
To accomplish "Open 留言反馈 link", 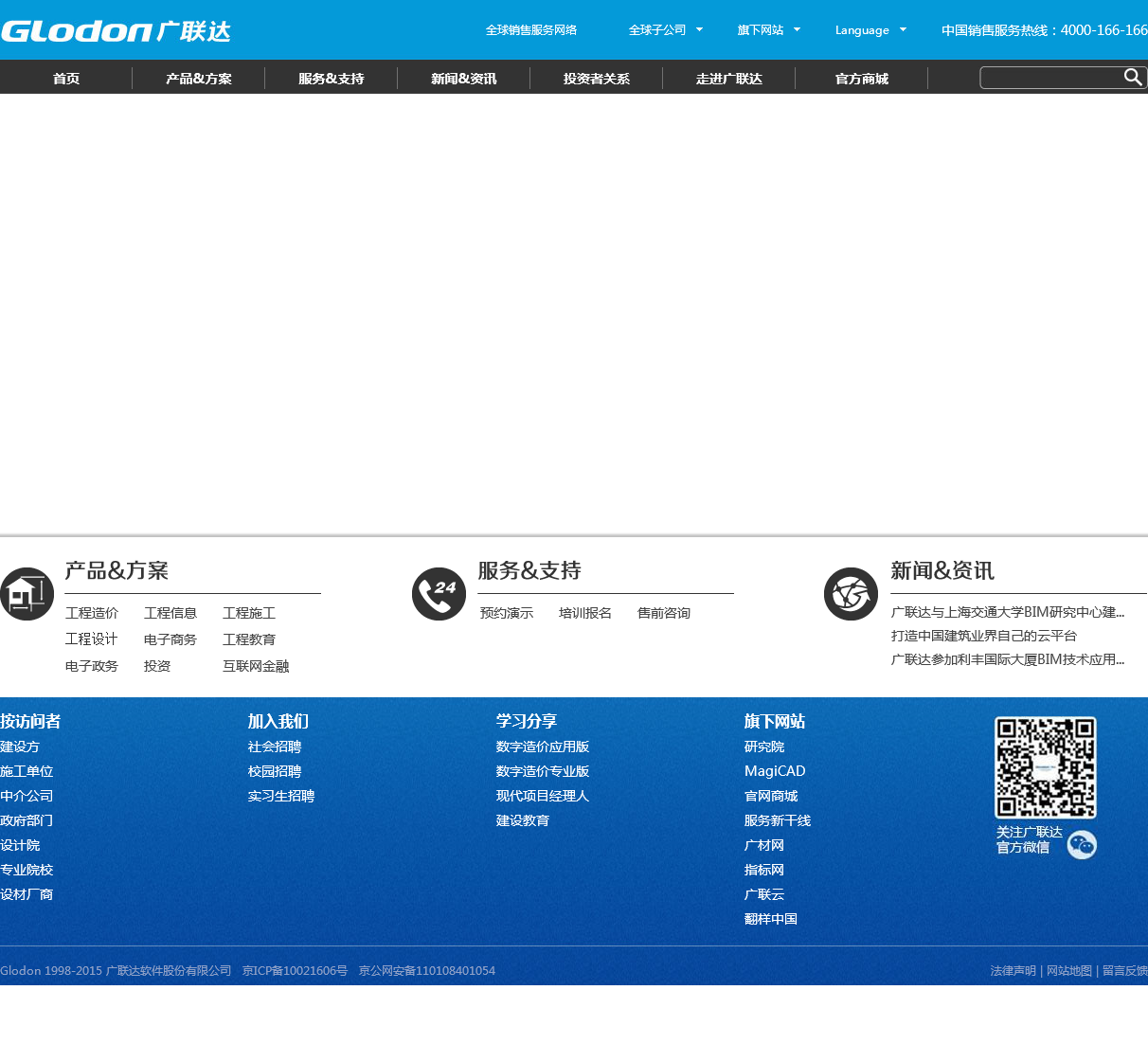I will click(x=1124, y=971).
